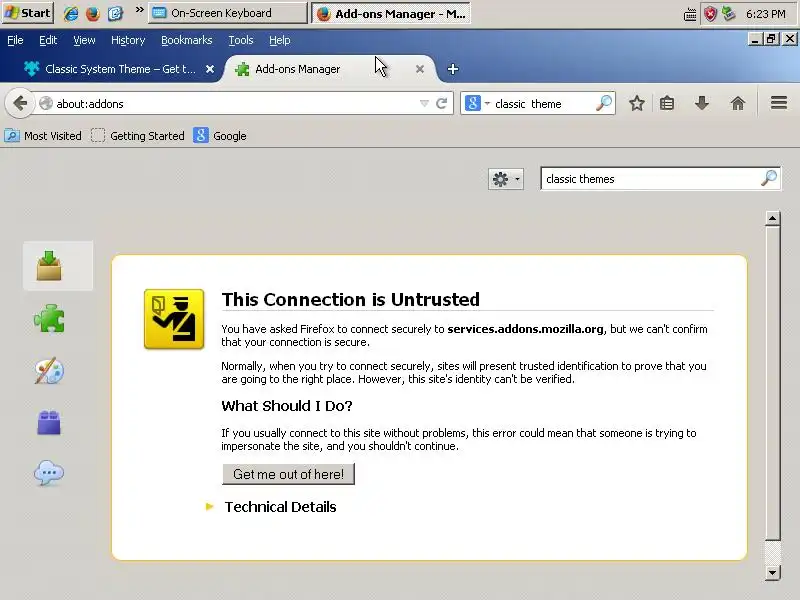This screenshot has height=600, width=800.
Task: Open the View menu
Action: tap(84, 40)
